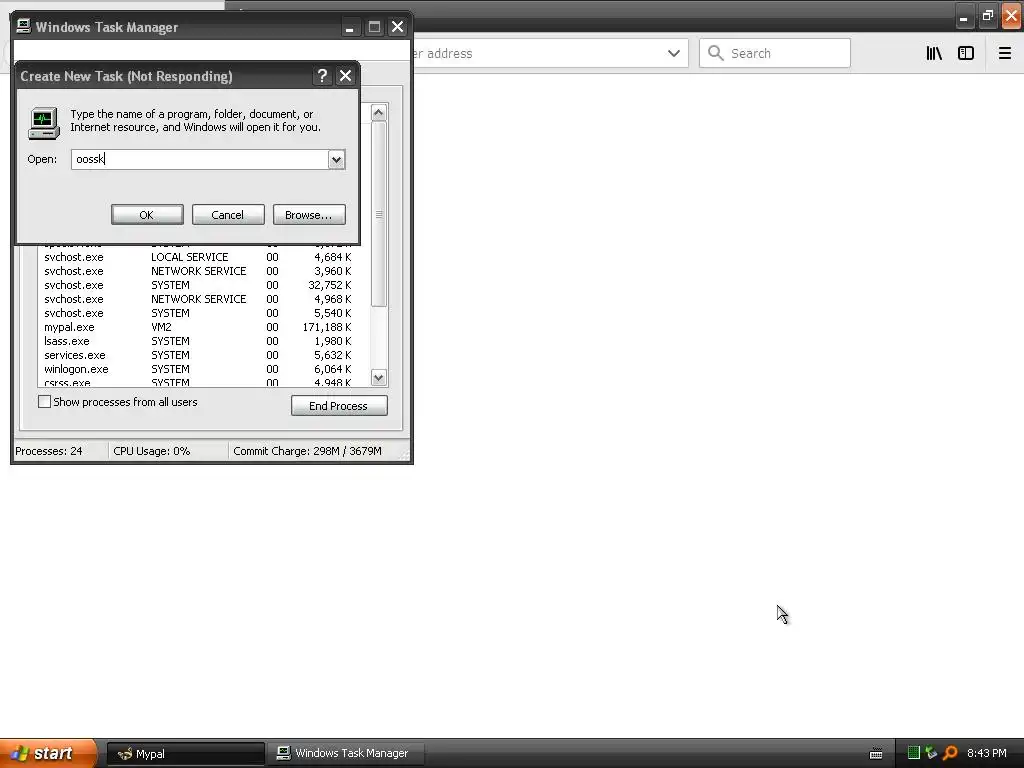This screenshot has height=768, width=1024.
Task: Maximize the Task Manager window
Action: (374, 27)
